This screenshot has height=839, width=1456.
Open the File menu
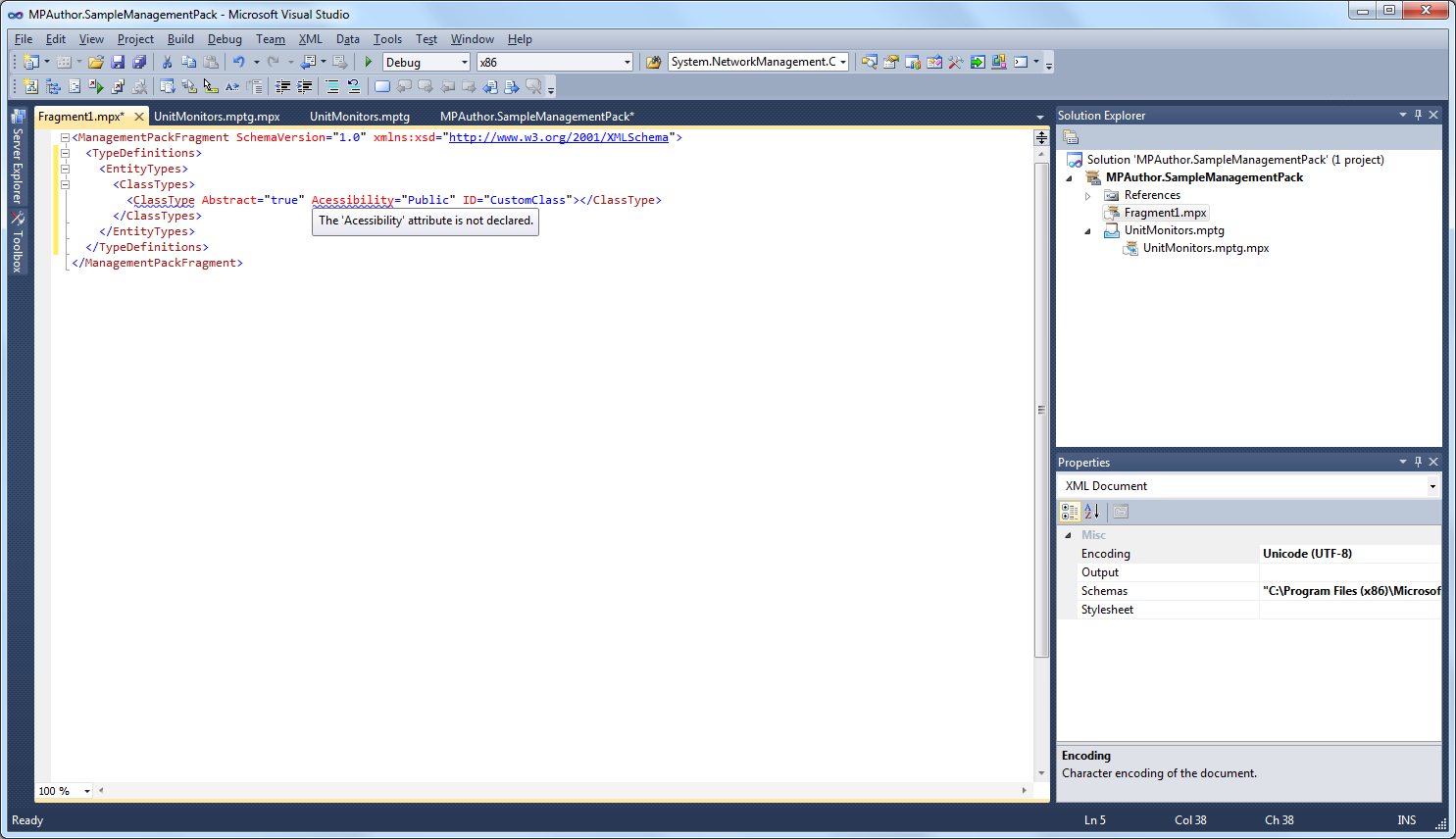(x=24, y=39)
